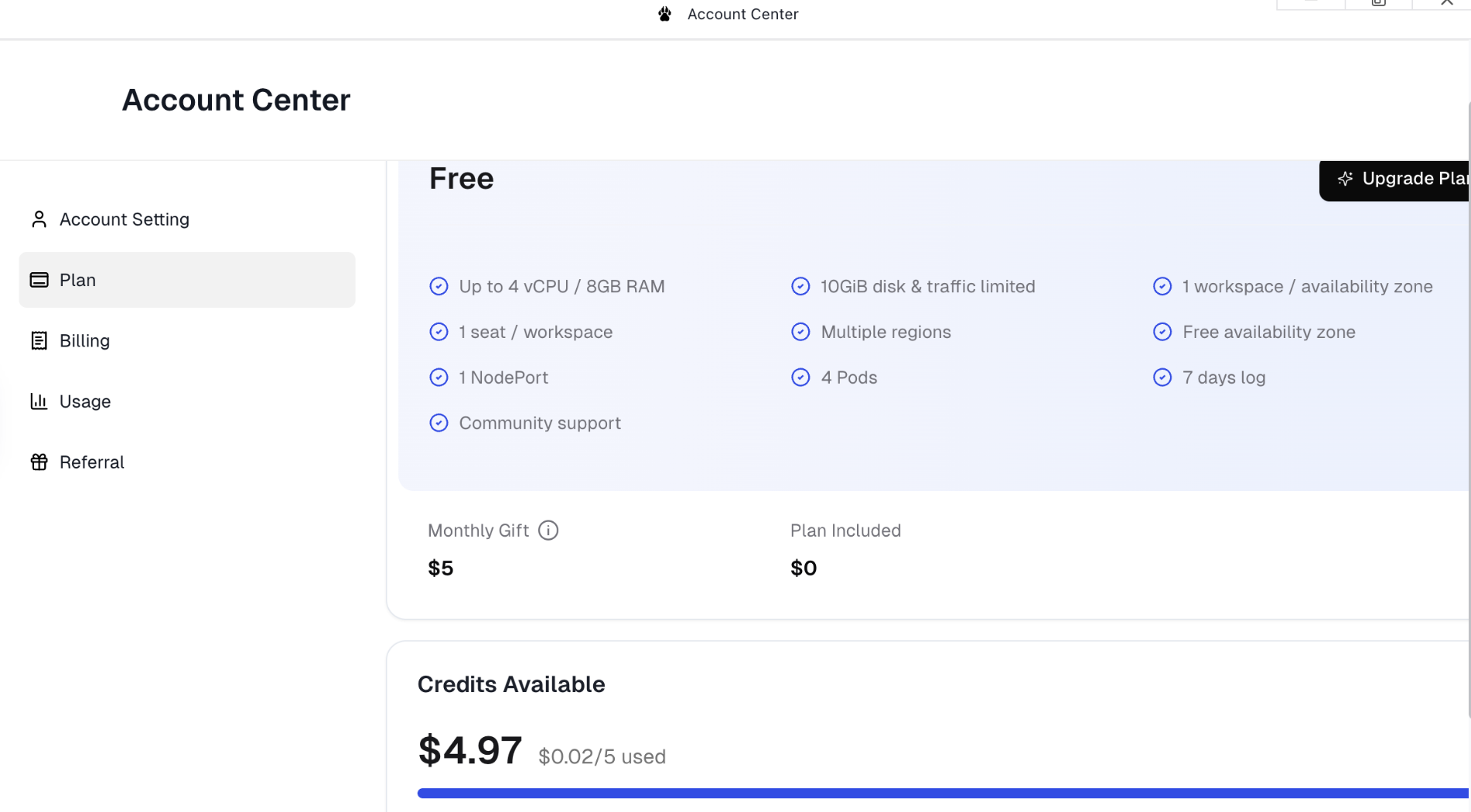
Task: Click the check icon beside 7 days log
Action: coord(1162,377)
